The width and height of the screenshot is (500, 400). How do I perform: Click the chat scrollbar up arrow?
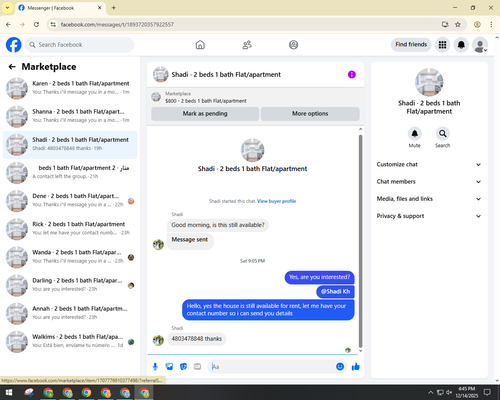360,129
